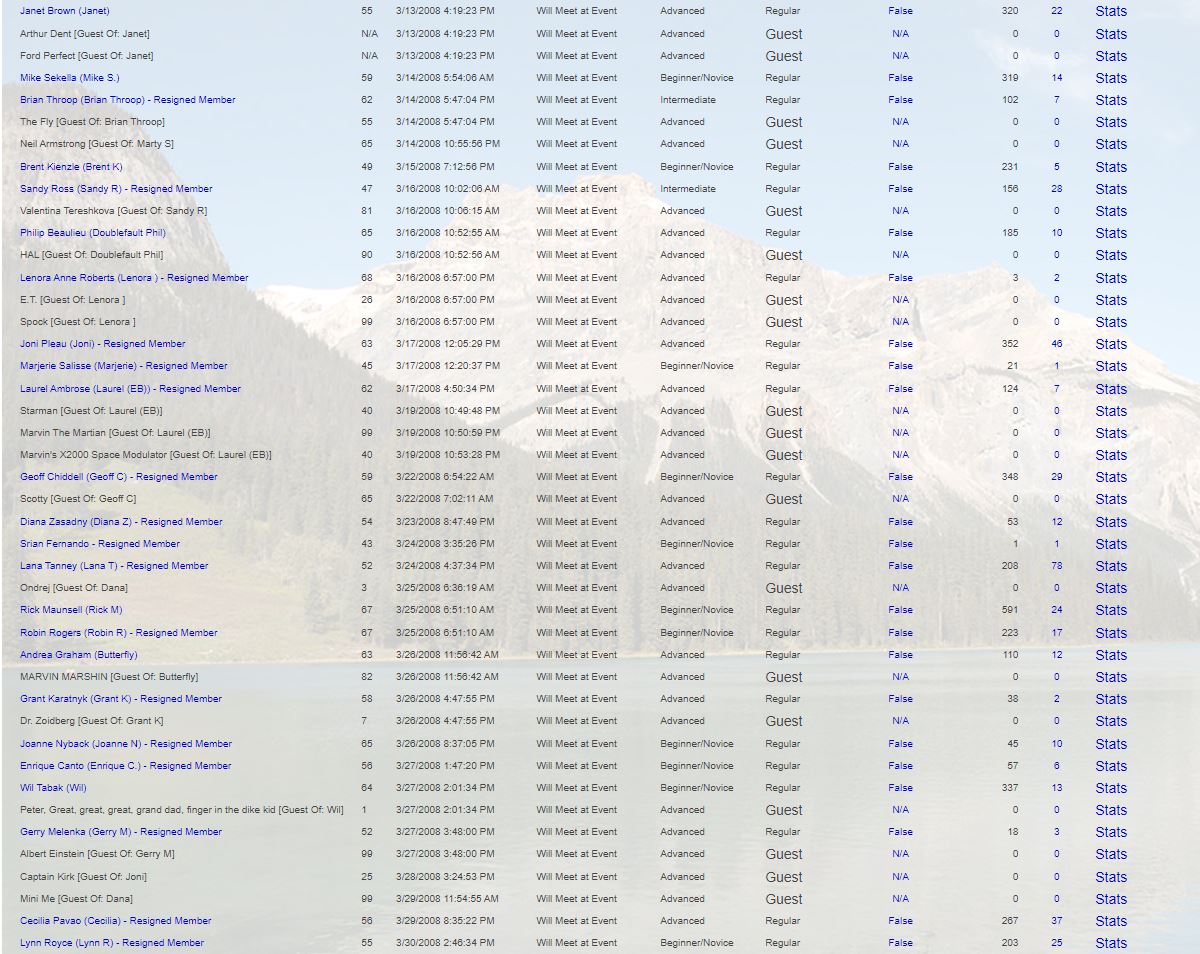1200x954 pixels.
Task: Click Stats for guest Valentina Tereshkova
Action: [x=1110, y=211]
